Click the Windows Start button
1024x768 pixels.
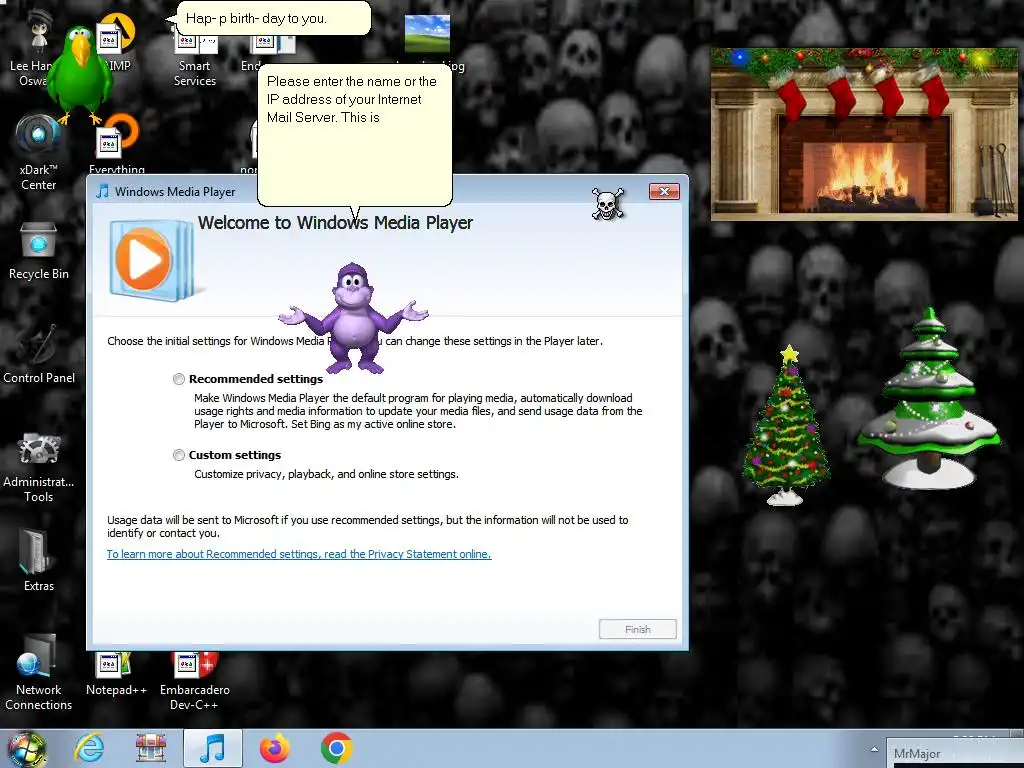click(26, 749)
